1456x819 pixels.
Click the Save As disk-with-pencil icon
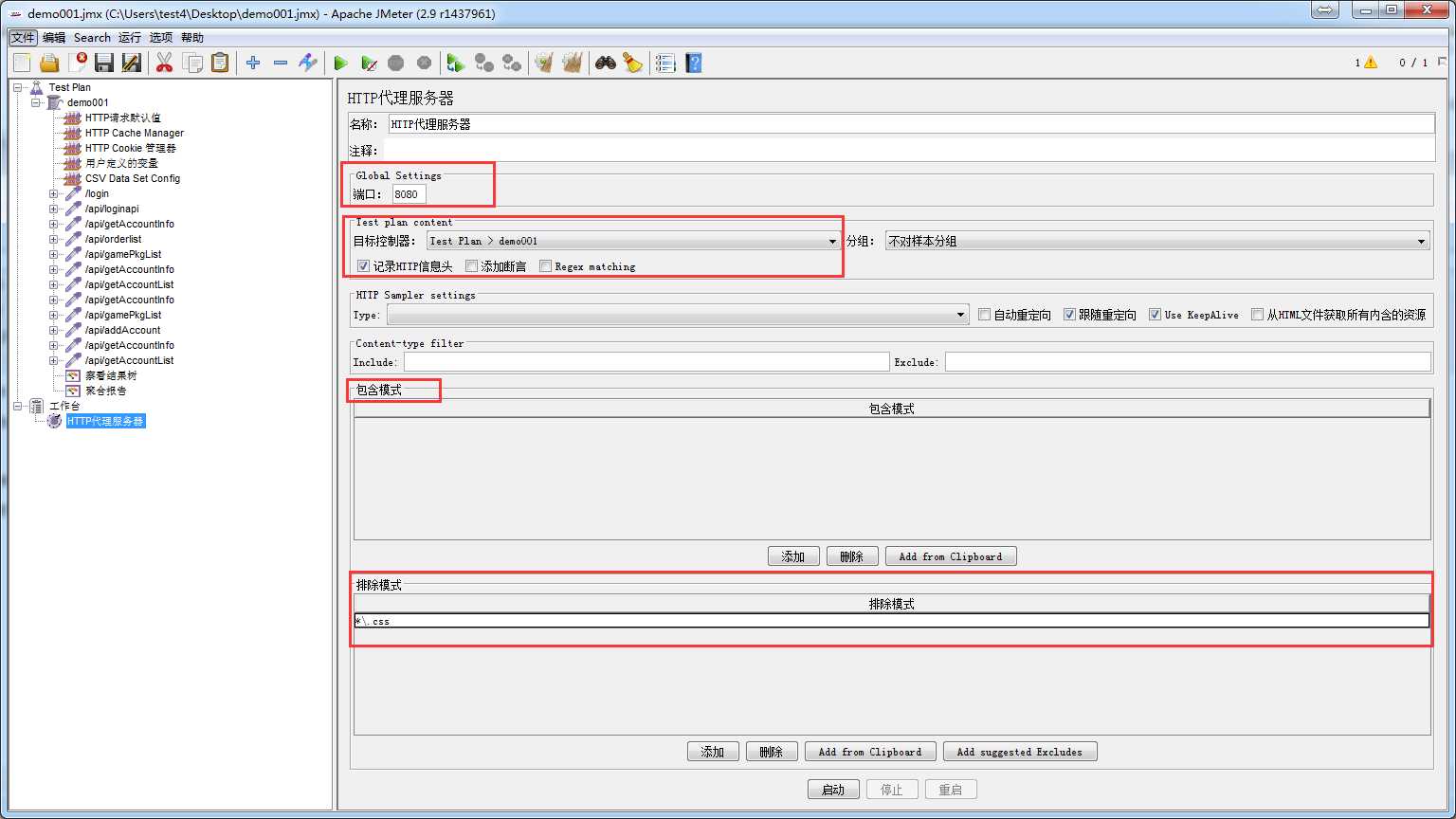pos(132,63)
